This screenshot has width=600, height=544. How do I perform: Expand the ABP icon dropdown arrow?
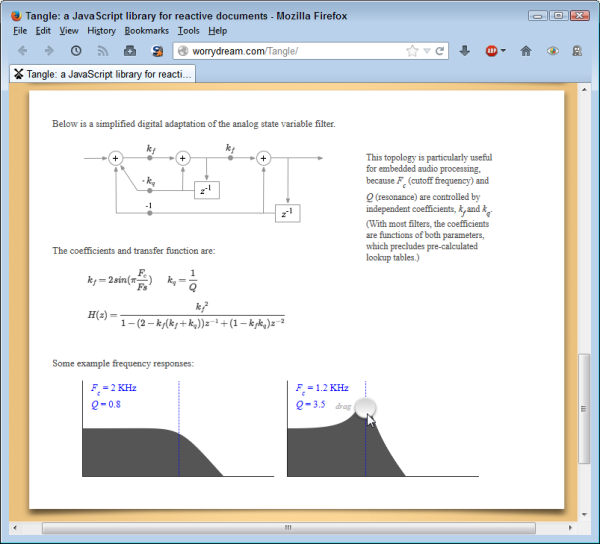(x=503, y=50)
